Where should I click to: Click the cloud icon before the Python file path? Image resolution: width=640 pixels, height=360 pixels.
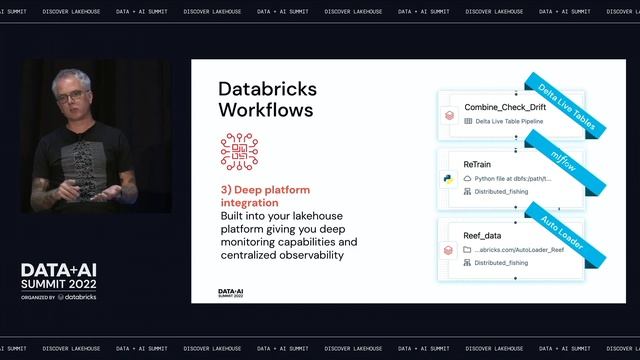point(467,178)
